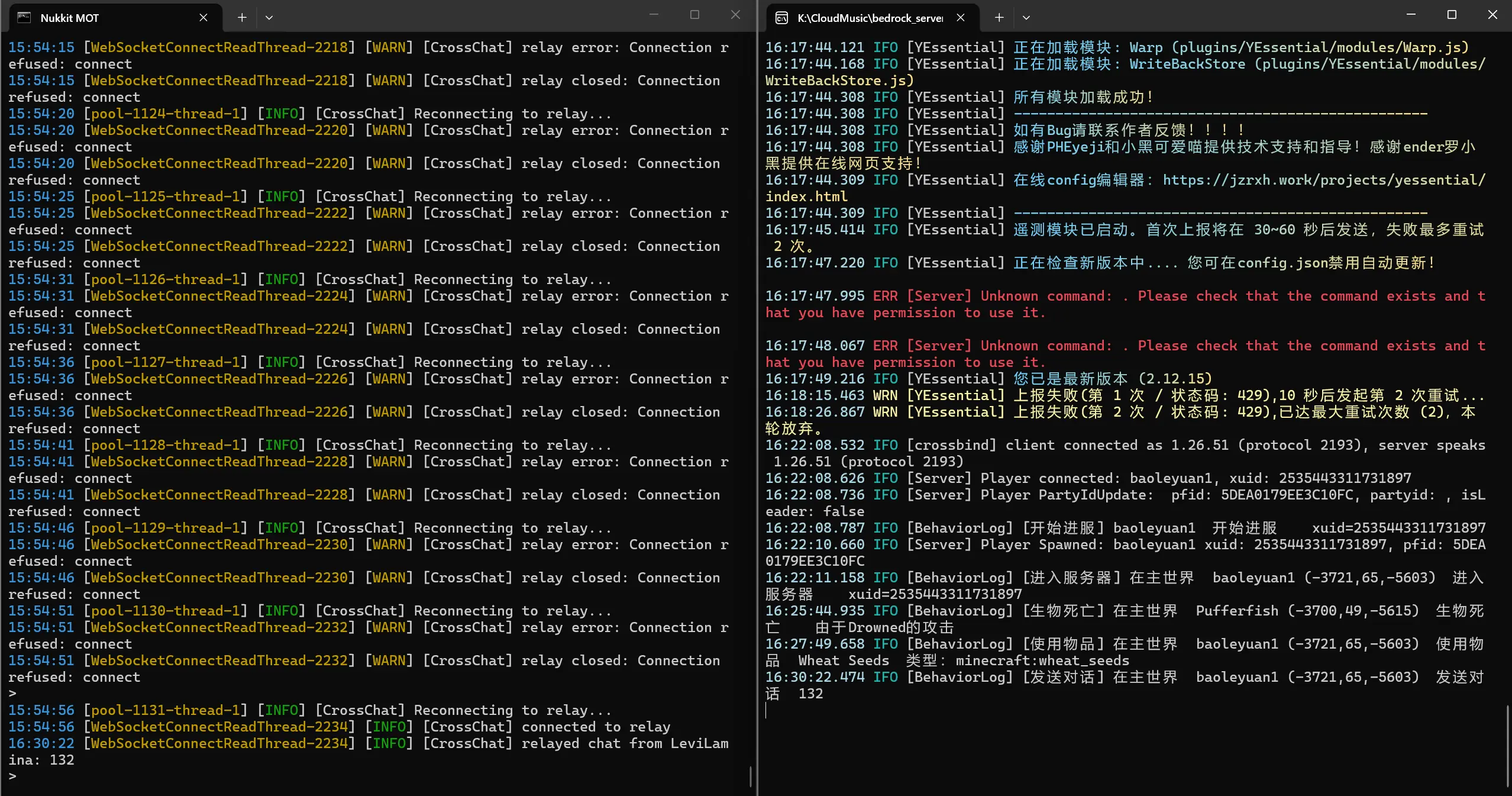
Task: Click the terminal icon on the Nukkit MOT tab
Action: pyautogui.click(x=24, y=18)
